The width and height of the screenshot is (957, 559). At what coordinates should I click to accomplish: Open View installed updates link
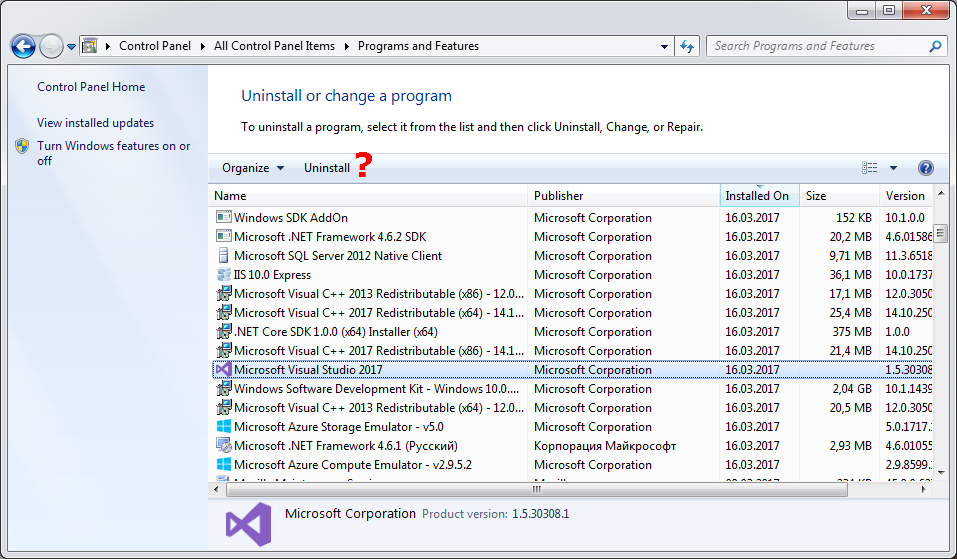tap(95, 123)
